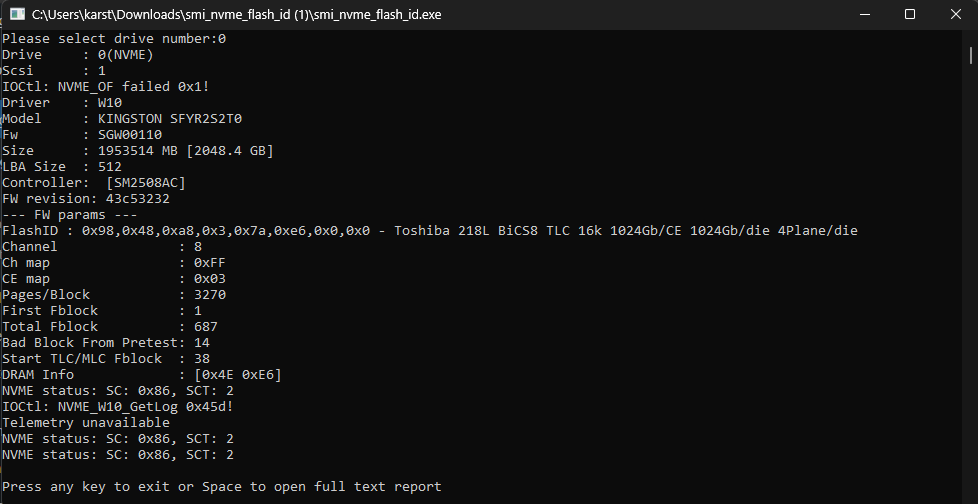Click the Total Fblock 687 line
This screenshot has width=978, height=504.
[110, 326]
